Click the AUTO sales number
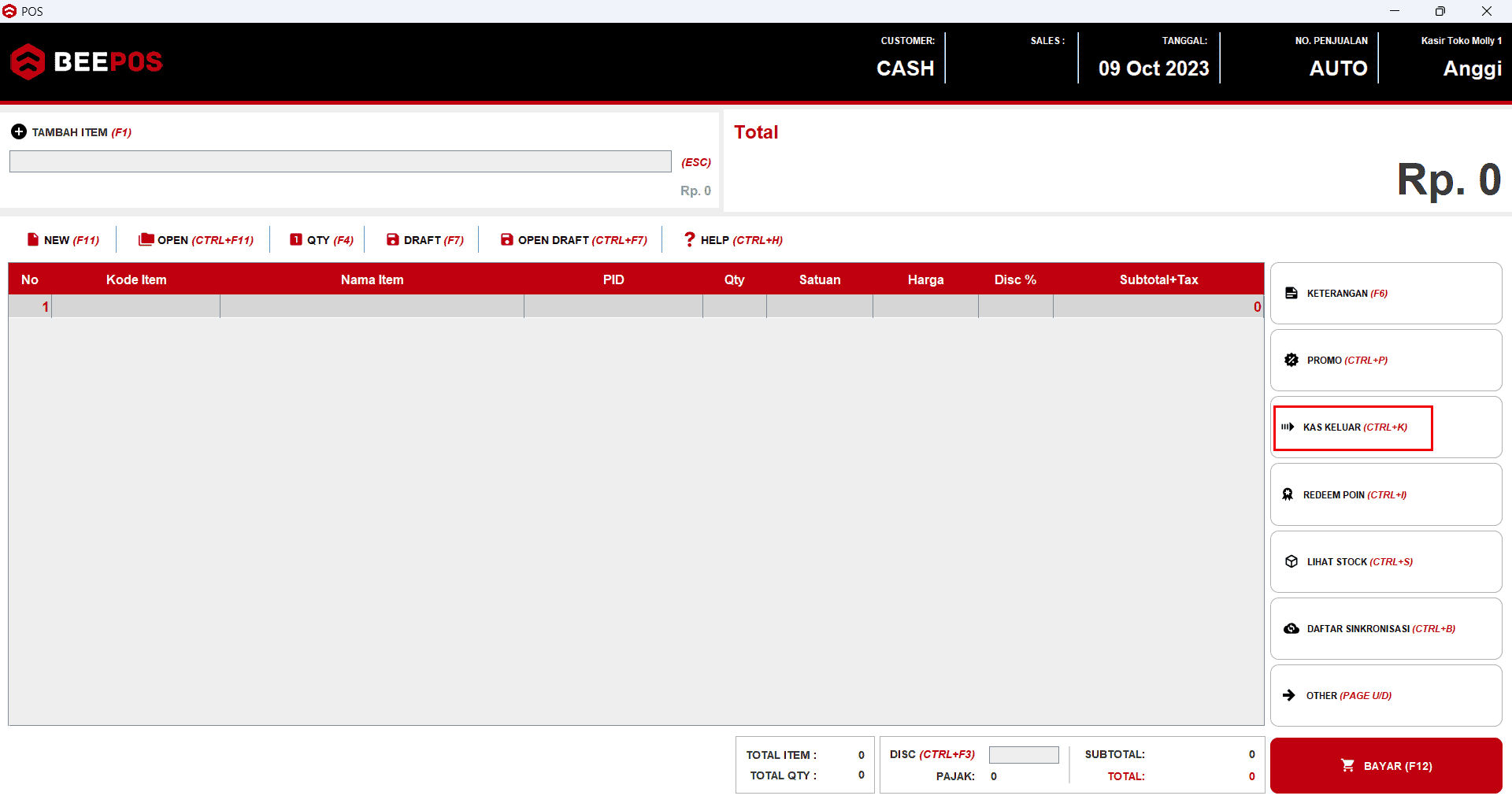Image resolution: width=1512 pixels, height=803 pixels. click(x=1338, y=68)
